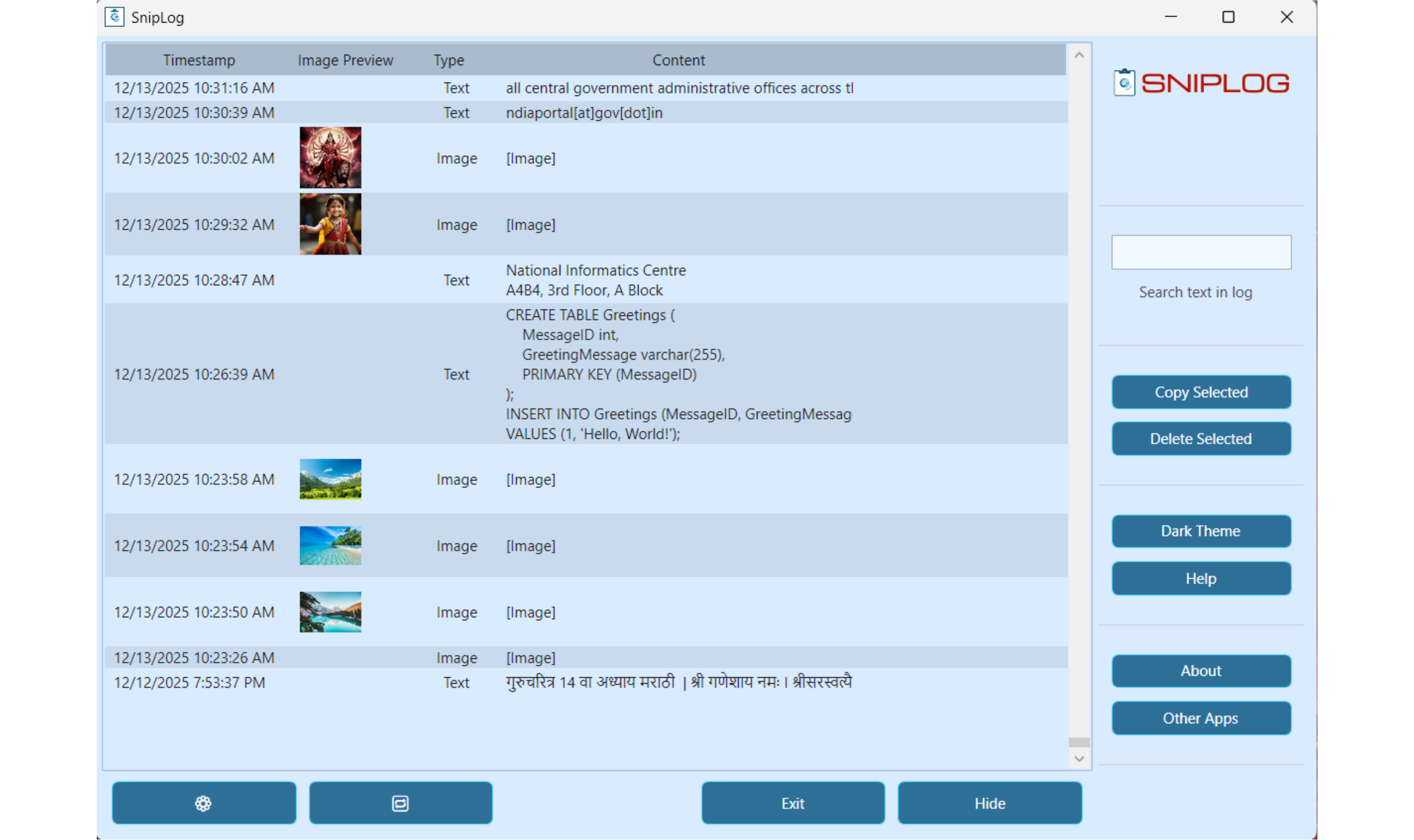Sort by the Timestamp column header
Viewport: 1414px width, 840px height.
199,60
